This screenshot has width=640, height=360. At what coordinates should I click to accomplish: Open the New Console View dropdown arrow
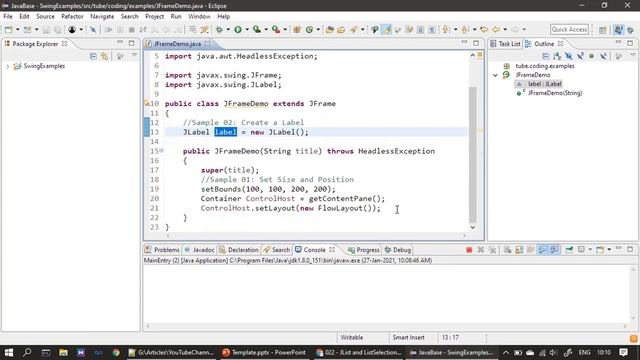click(609, 250)
